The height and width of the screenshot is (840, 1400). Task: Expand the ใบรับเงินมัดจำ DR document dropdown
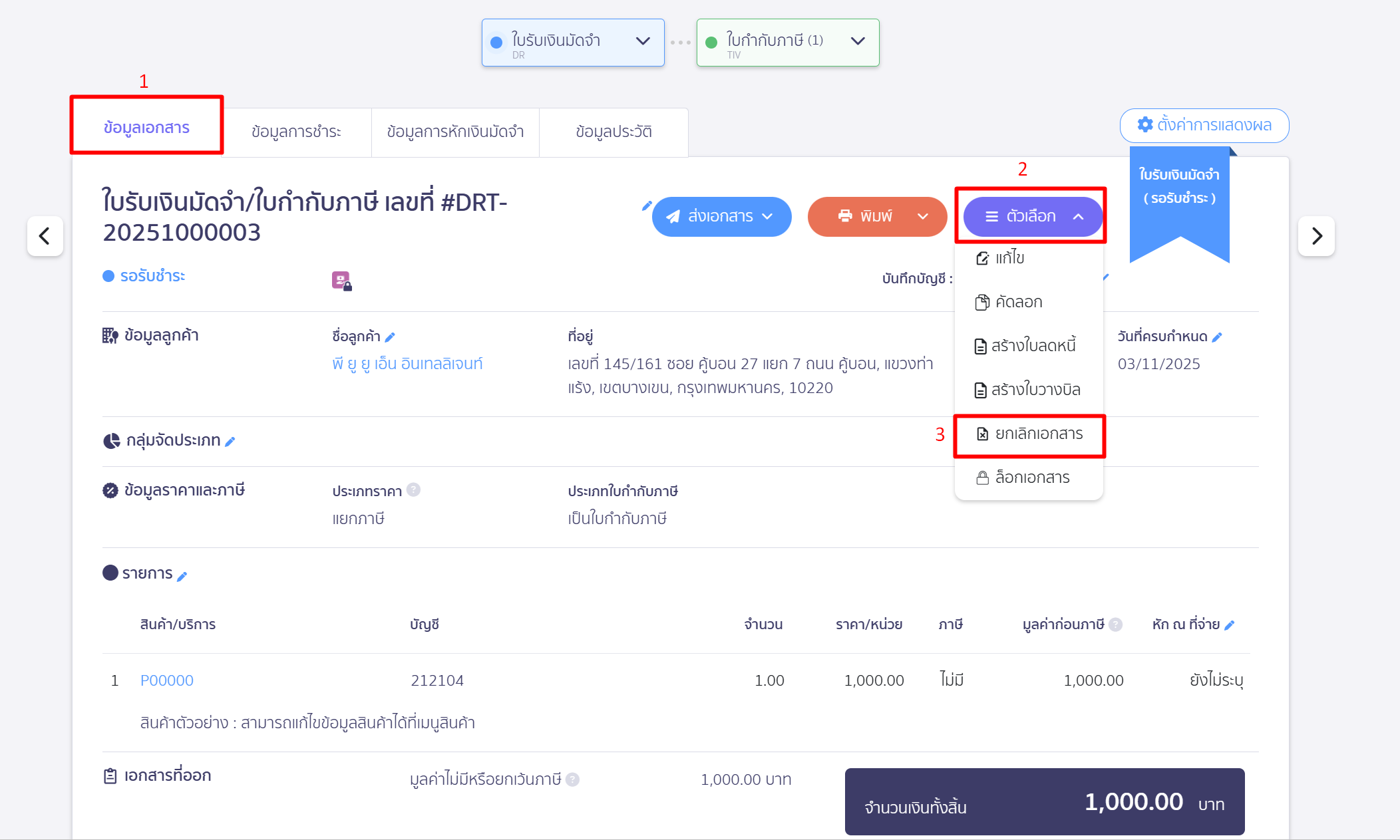[643, 41]
